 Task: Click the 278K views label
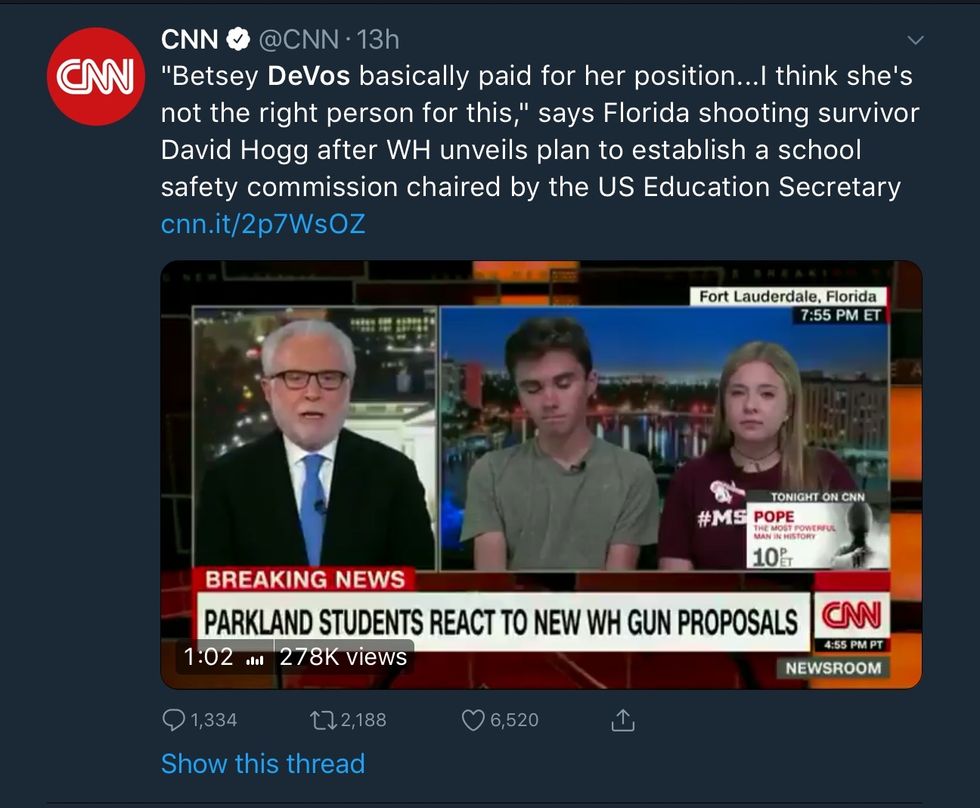343,657
